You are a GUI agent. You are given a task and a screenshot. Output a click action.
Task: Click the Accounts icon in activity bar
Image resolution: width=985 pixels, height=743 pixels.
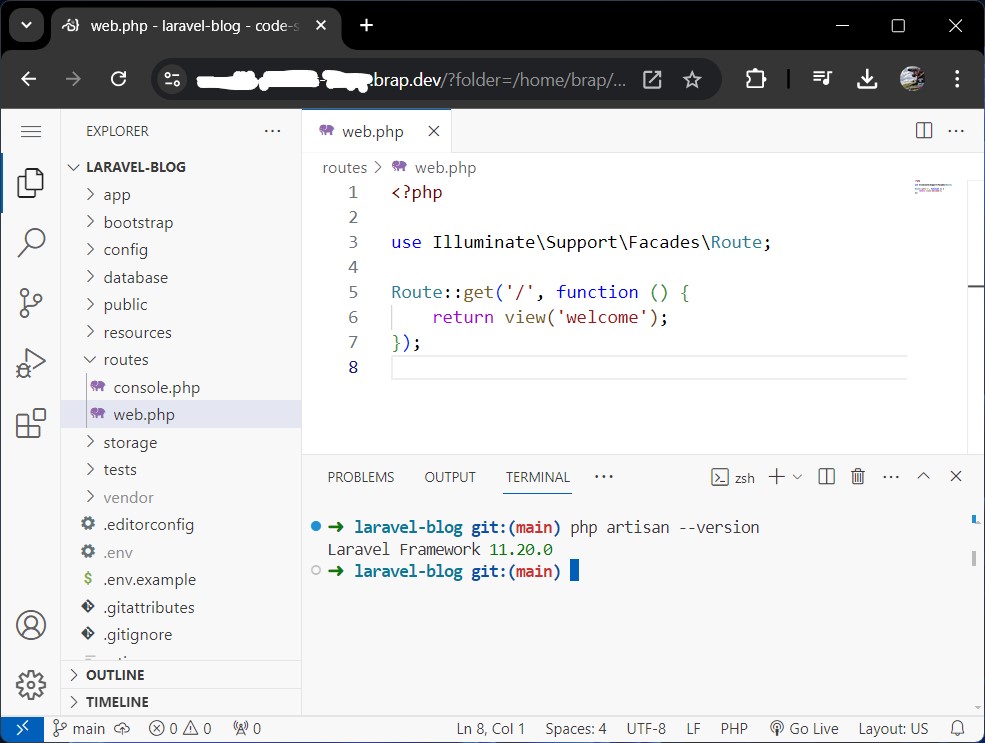31,625
